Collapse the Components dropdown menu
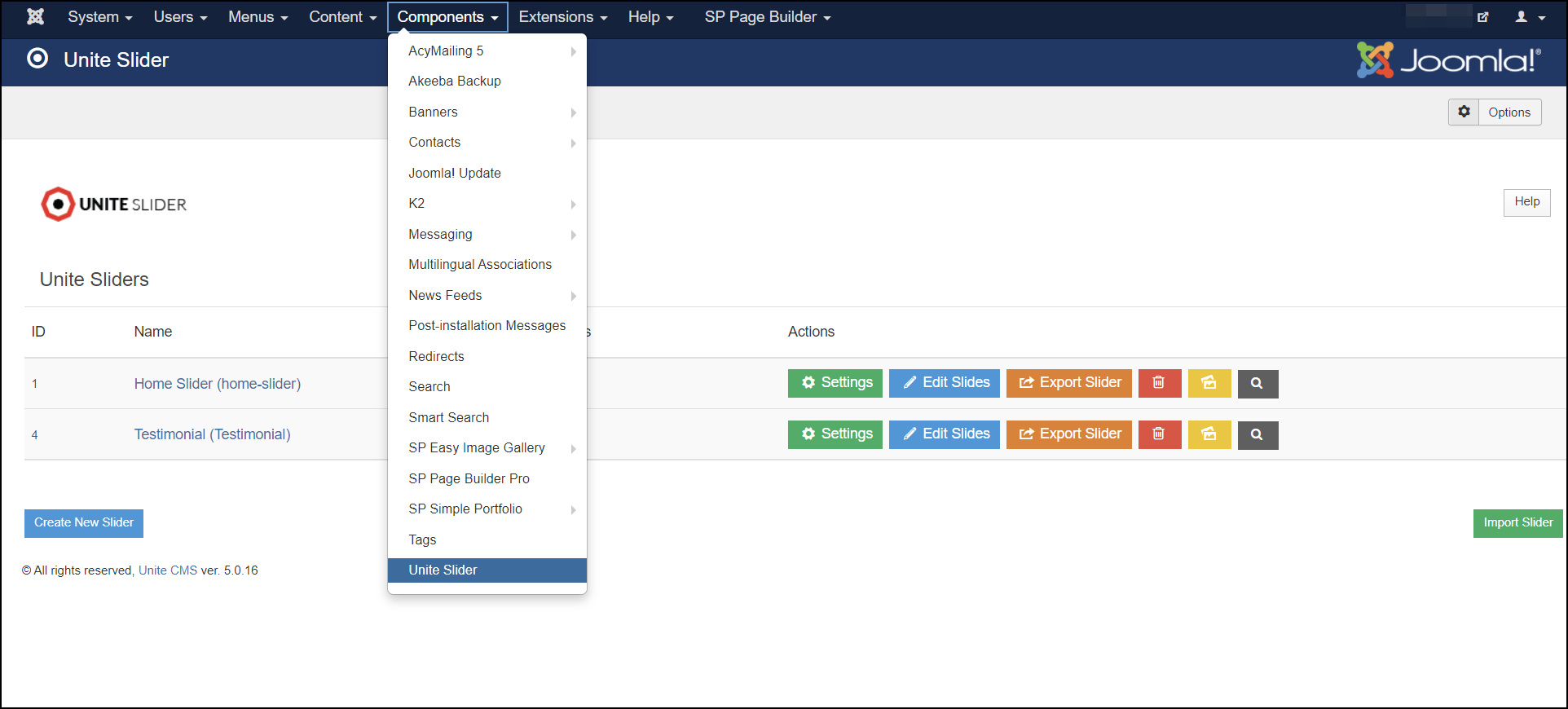The width and height of the screenshot is (1568, 709). (447, 17)
